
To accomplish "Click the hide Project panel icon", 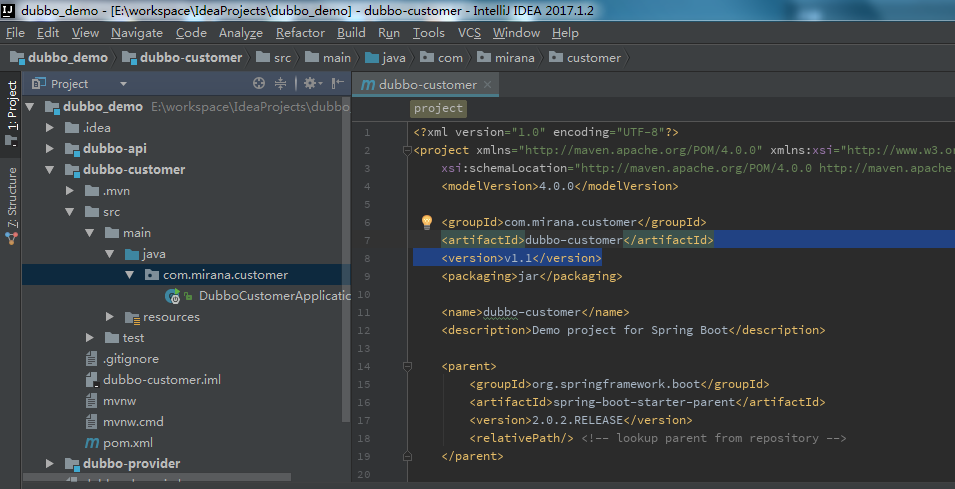I will 337,83.
